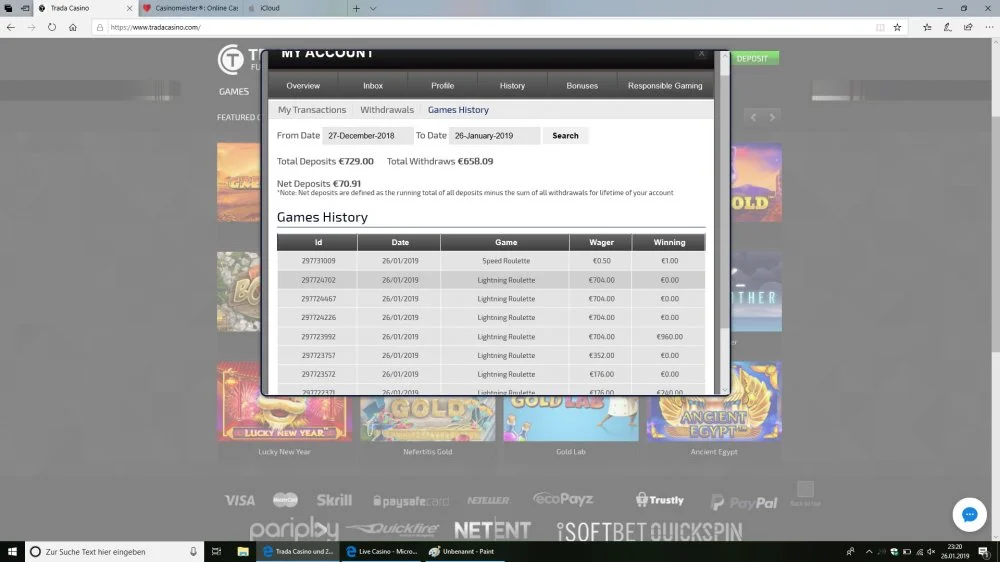Switch to the iCloud browser tab
Viewport: 1000px width, 562px height.
(x=292, y=8)
